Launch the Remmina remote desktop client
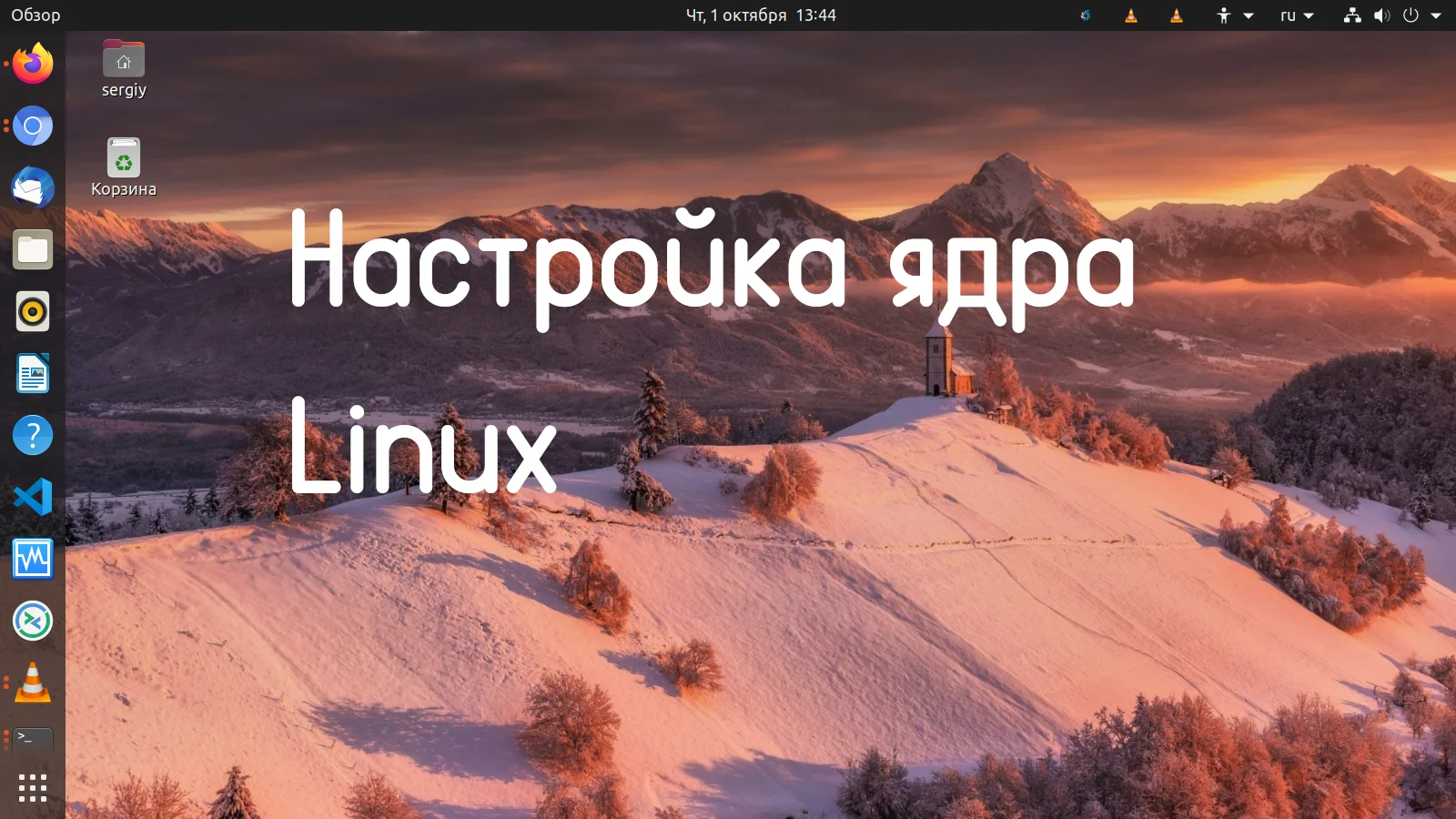Image resolution: width=1456 pixels, height=819 pixels. [33, 621]
